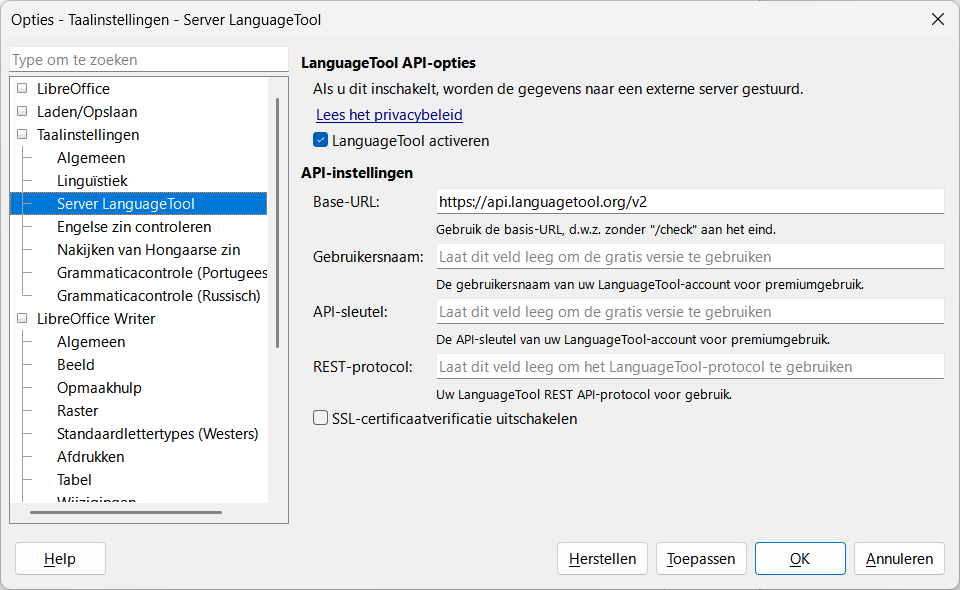
Task: Focus the Gebruikersnaam text field
Action: (690, 257)
